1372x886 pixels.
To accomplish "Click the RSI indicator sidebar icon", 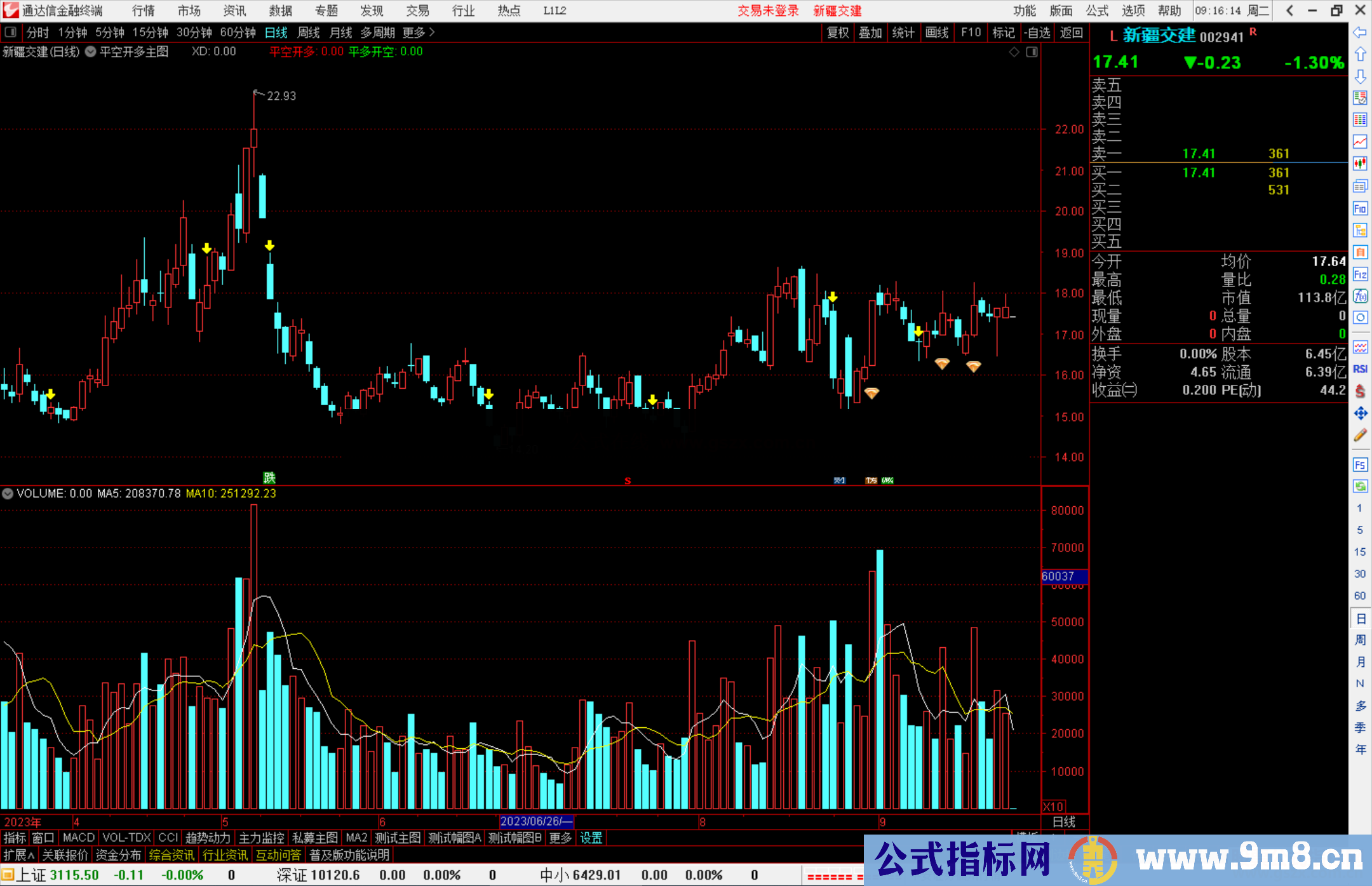I will [1360, 369].
